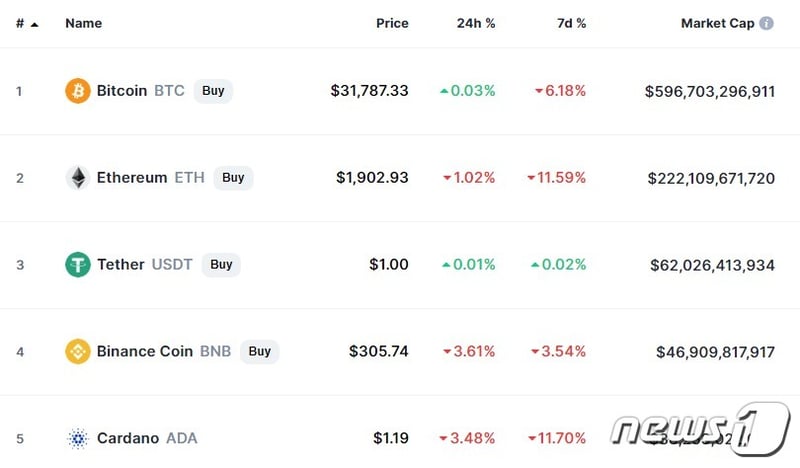The height and width of the screenshot is (468, 800).
Task: Sort by Market Cap column header
Action: tap(717, 23)
